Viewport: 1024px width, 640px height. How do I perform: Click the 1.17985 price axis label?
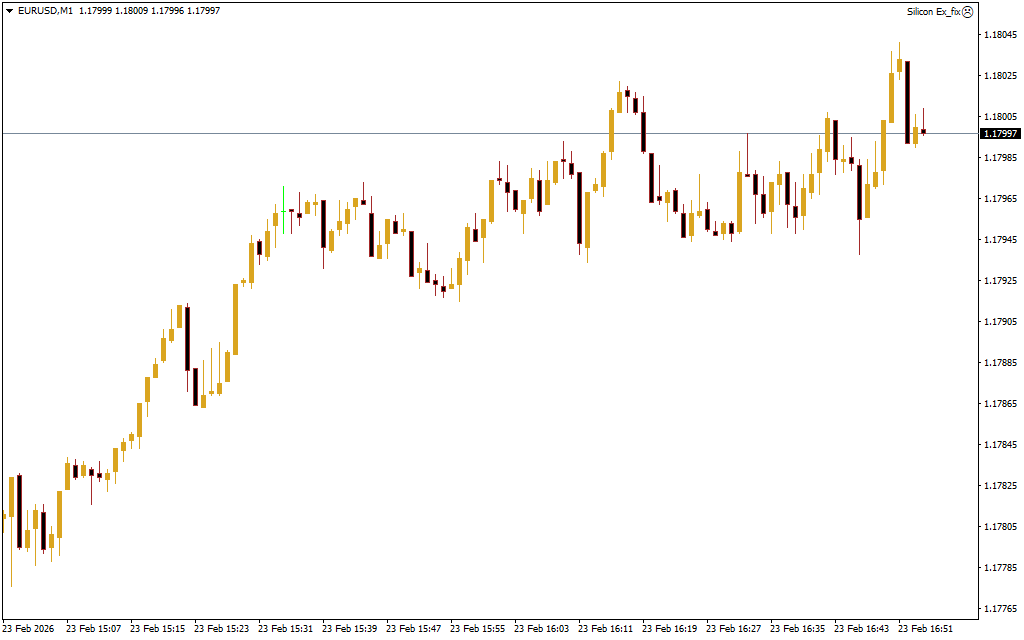click(x=1000, y=158)
